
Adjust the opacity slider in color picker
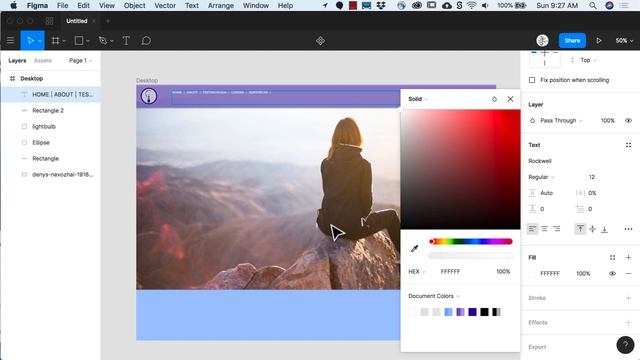click(471, 256)
